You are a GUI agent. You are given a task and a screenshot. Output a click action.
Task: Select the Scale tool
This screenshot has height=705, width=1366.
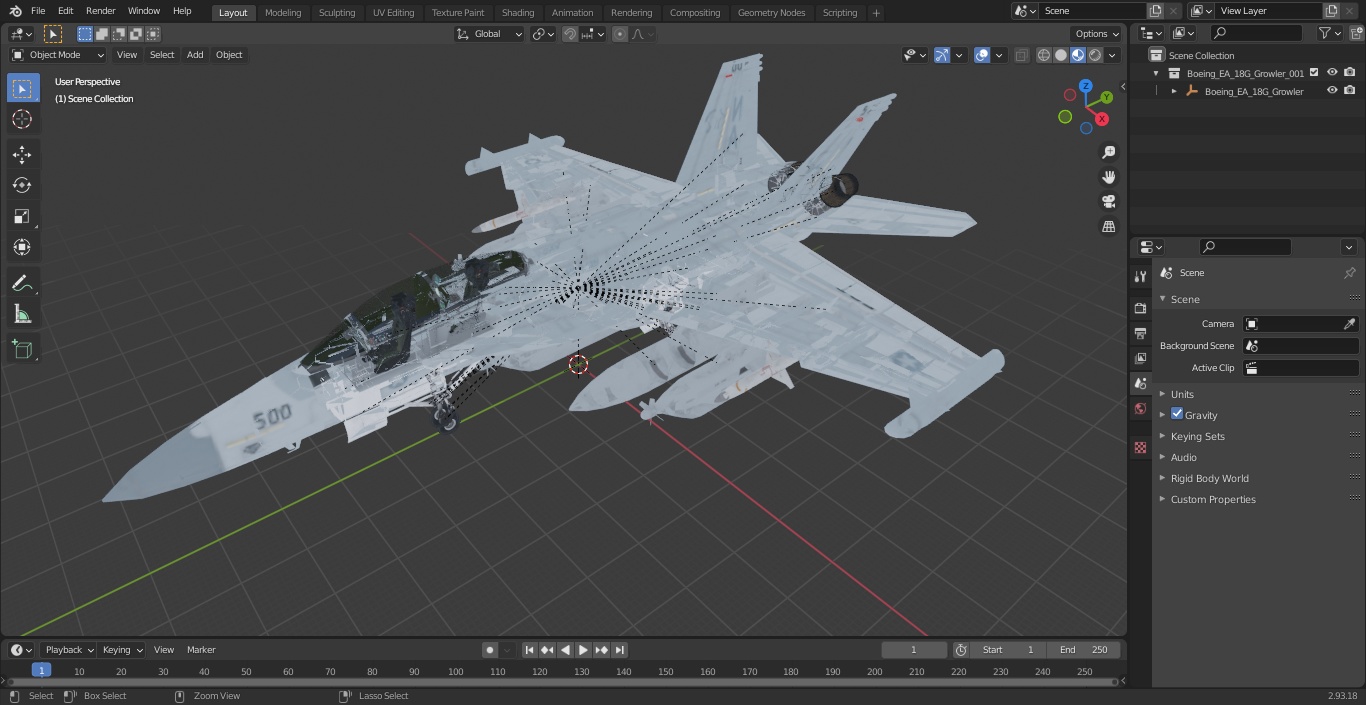pos(22,216)
